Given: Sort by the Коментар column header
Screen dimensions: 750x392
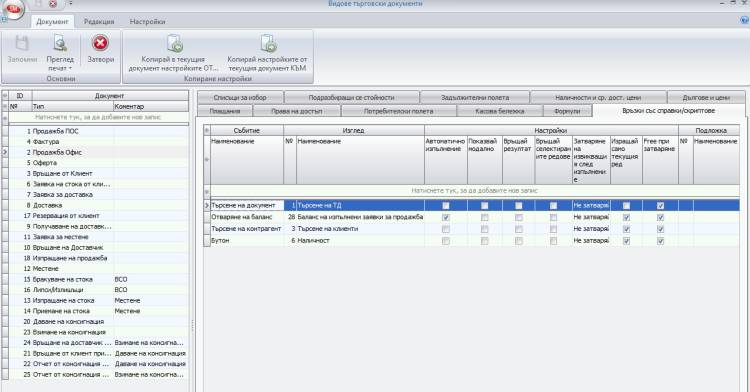Looking at the screenshot, I should tap(151, 107).
